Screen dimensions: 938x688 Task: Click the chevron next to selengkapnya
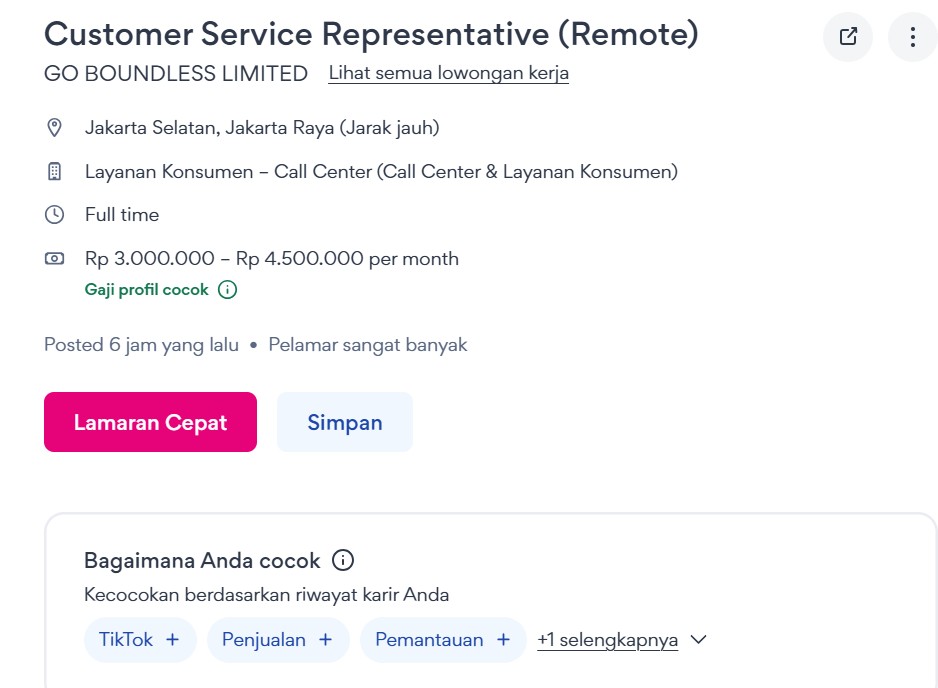(x=699, y=640)
